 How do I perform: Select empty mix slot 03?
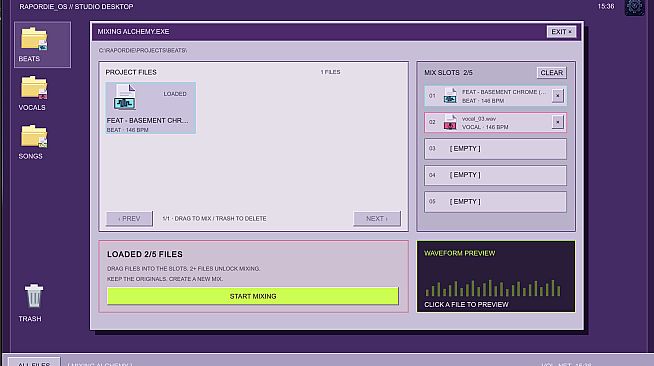tap(495, 149)
